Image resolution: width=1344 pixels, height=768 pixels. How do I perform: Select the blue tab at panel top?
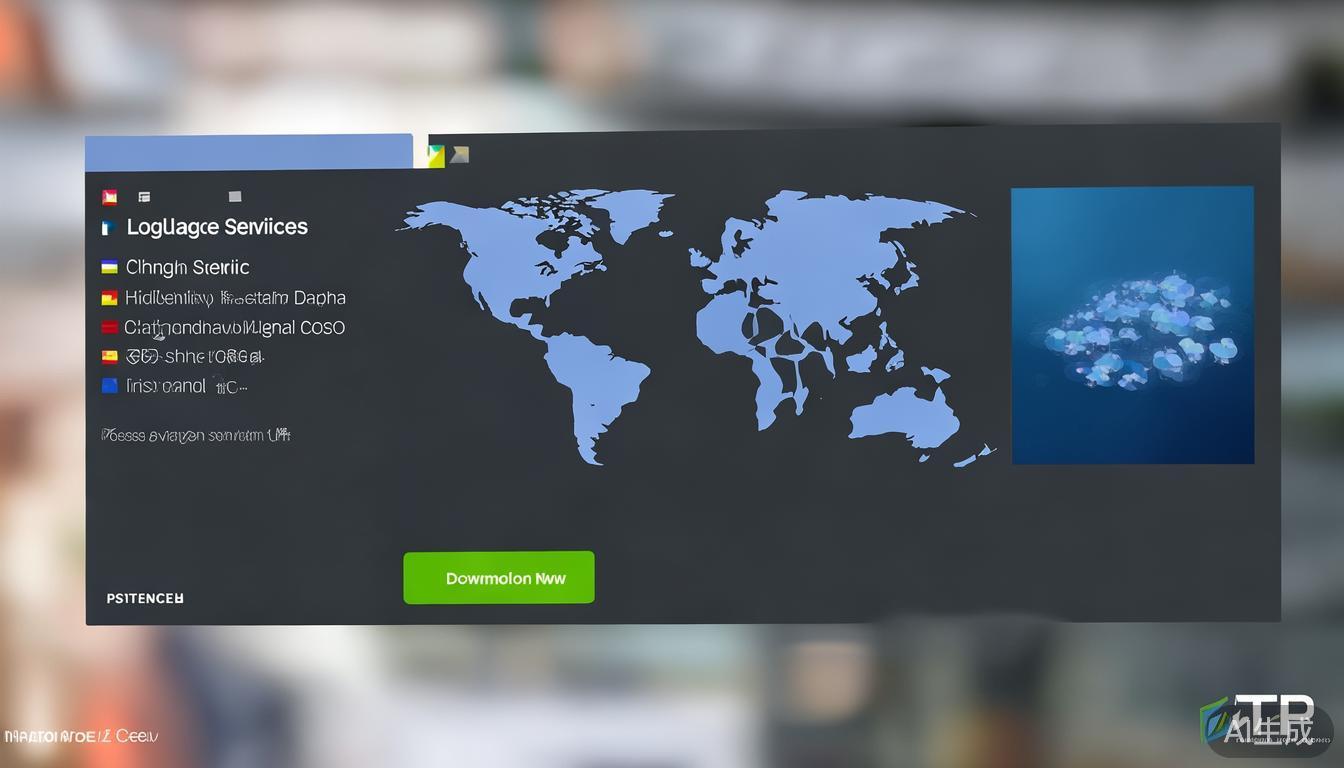(248, 152)
